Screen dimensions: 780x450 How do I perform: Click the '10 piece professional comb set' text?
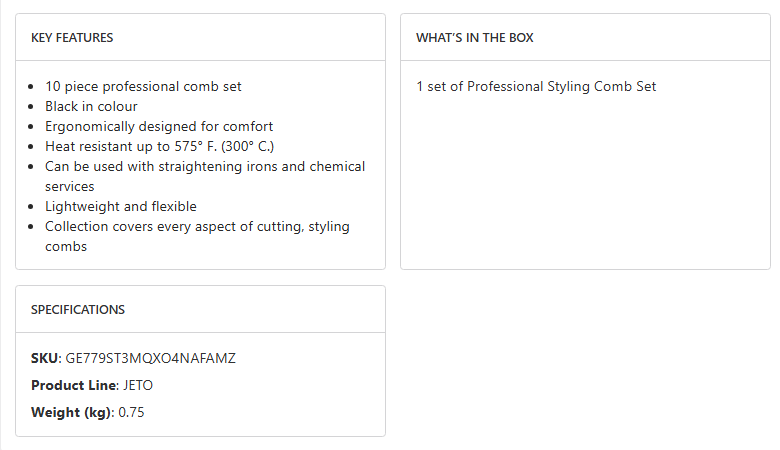tap(143, 87)
